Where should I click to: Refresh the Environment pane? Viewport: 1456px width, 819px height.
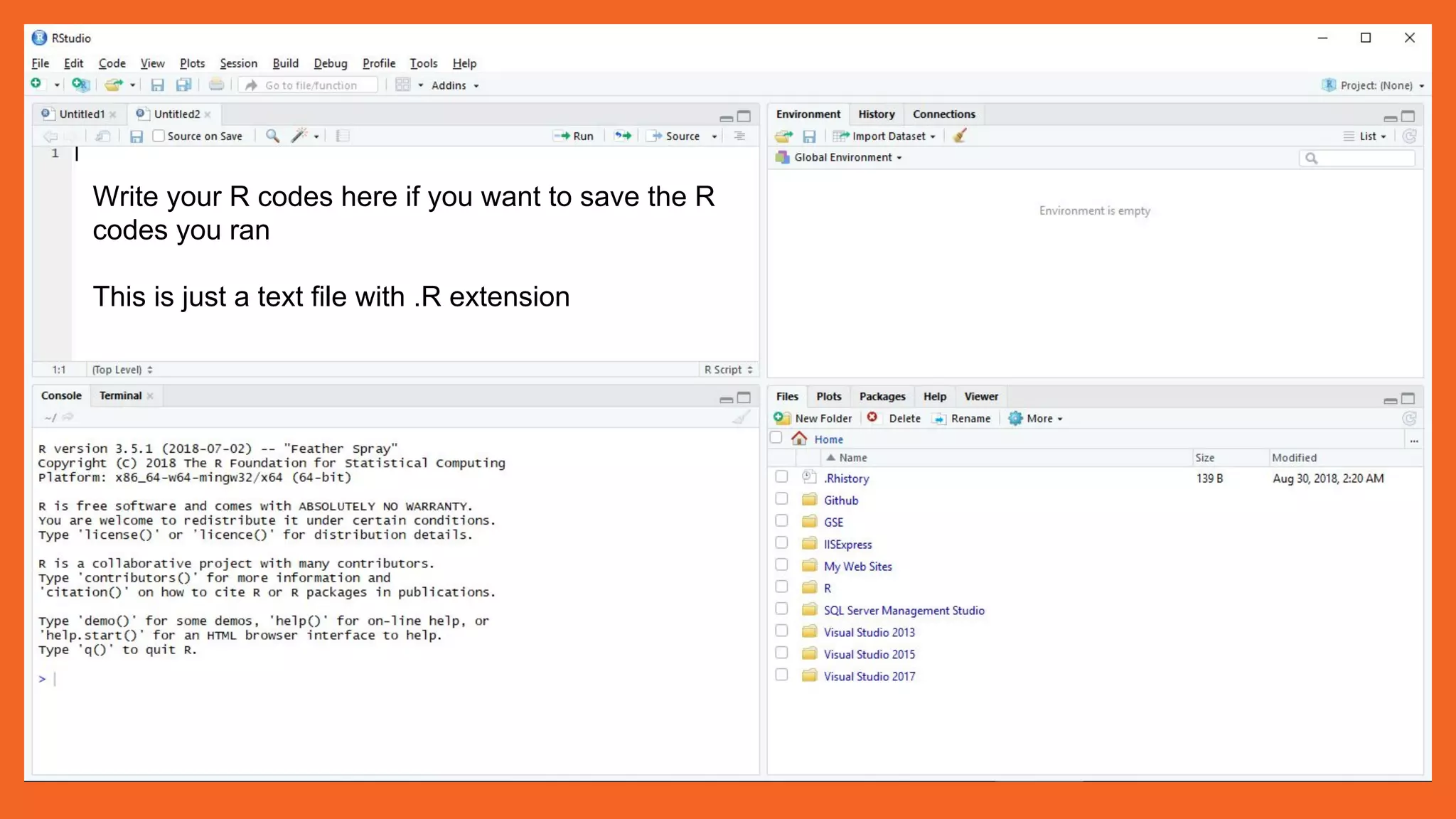(1410, 136)
